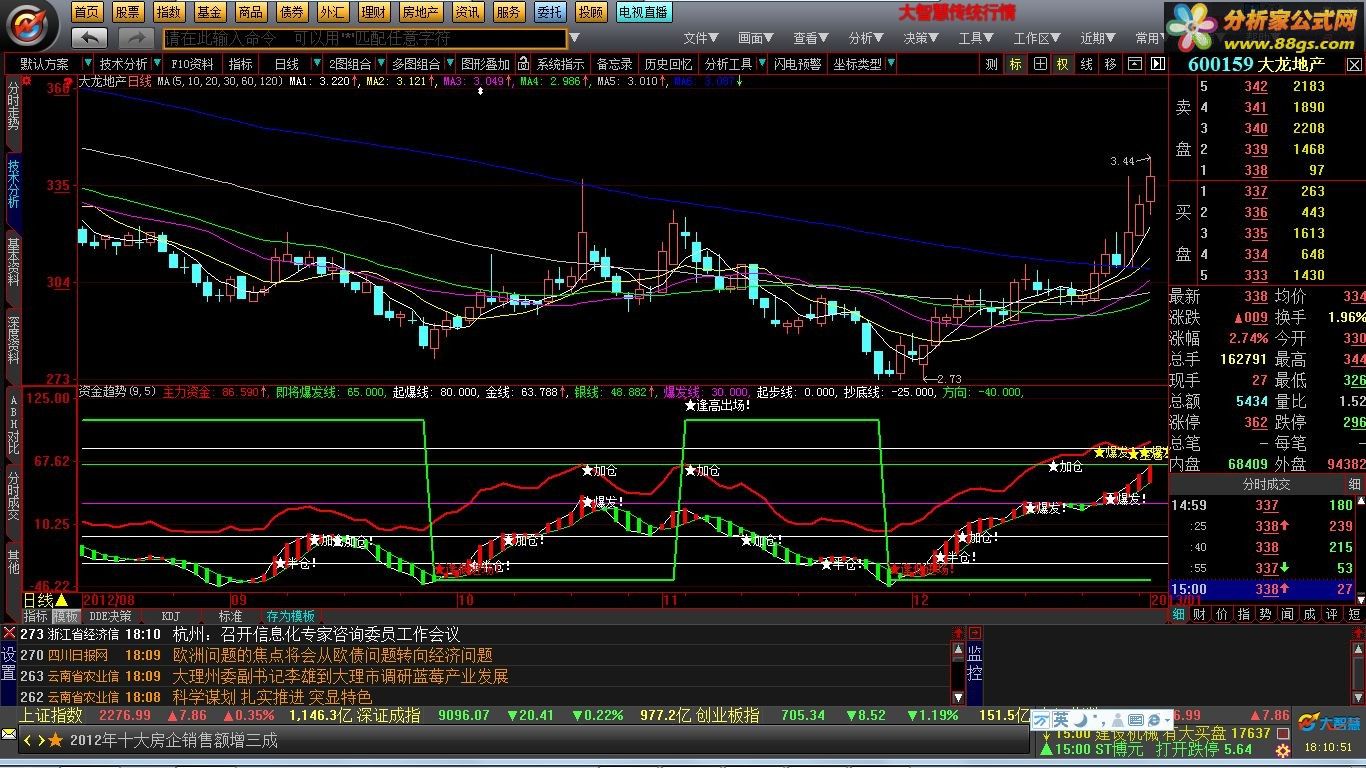Click the 存为模板 tab
1366x768 pixels.
(291, 616)
